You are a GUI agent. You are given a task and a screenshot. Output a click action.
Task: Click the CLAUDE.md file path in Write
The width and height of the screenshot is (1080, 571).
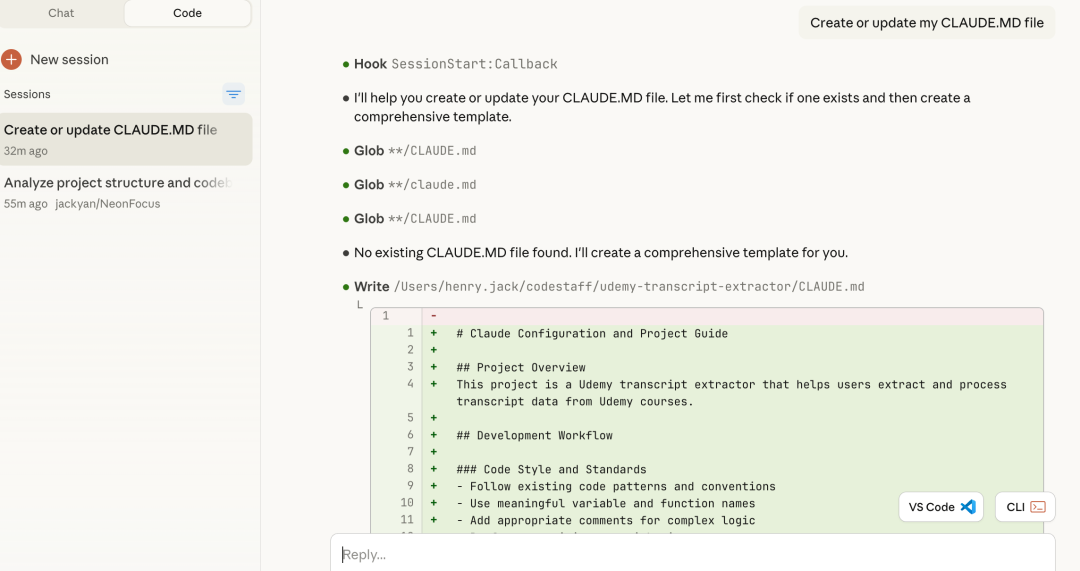click(629, 287)
